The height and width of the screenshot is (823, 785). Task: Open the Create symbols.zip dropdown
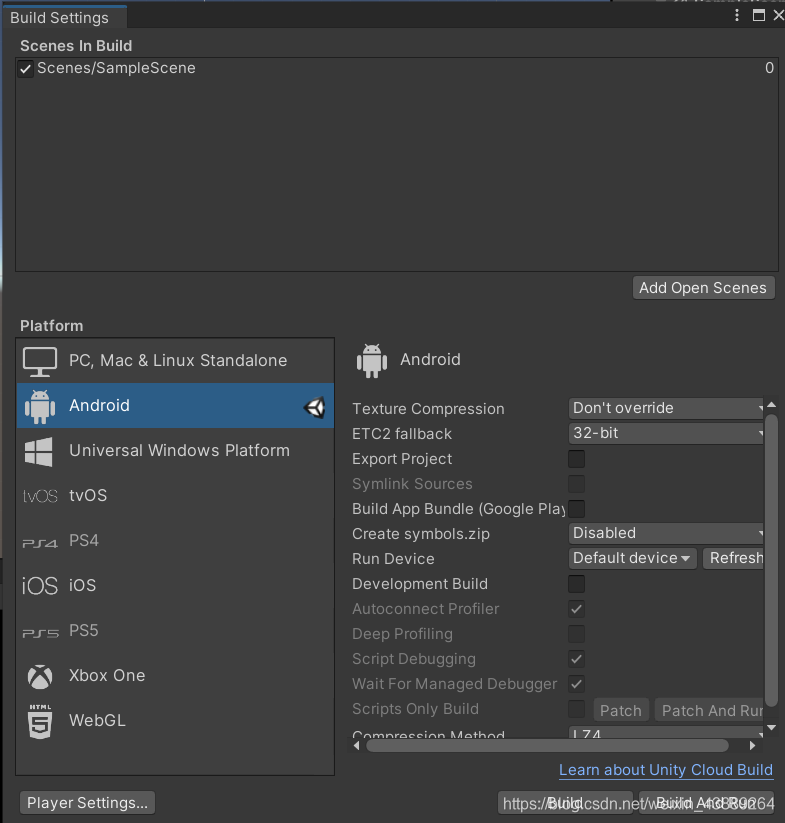[666, 533]
